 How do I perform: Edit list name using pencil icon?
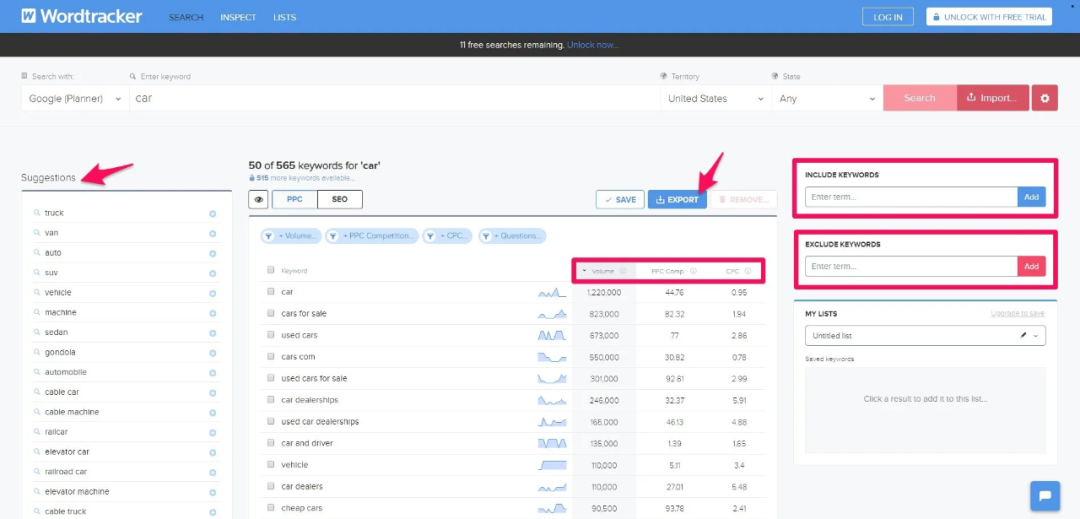(x=1023, y=336)
